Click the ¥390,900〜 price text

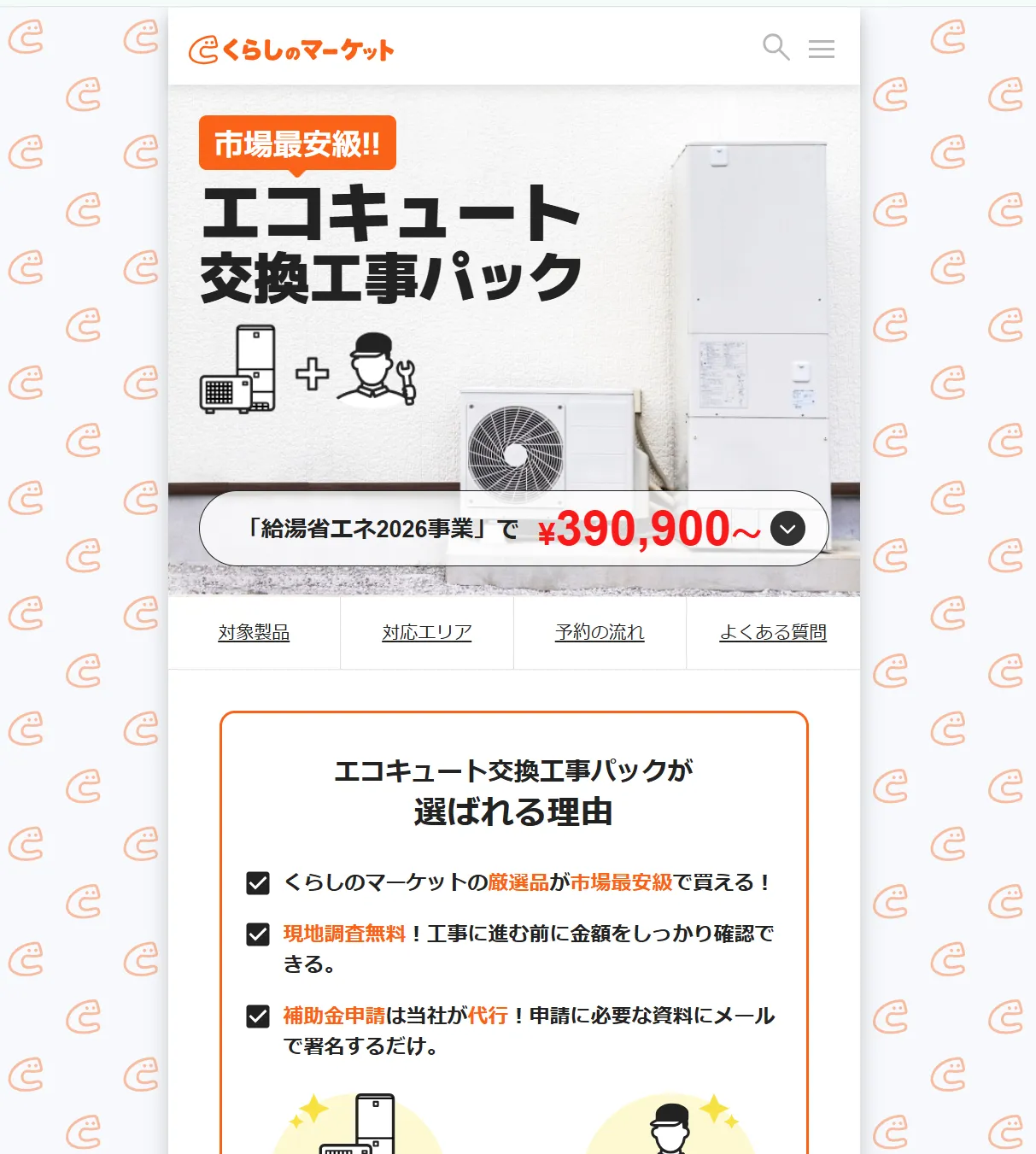649,529
